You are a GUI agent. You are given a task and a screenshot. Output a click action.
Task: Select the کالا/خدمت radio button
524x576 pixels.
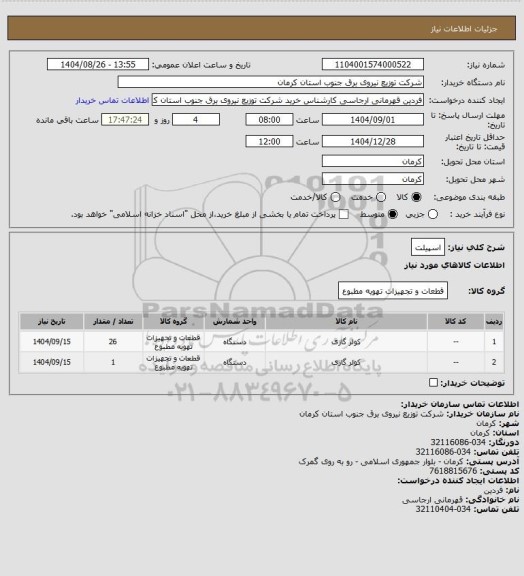[x=335, y=197]
